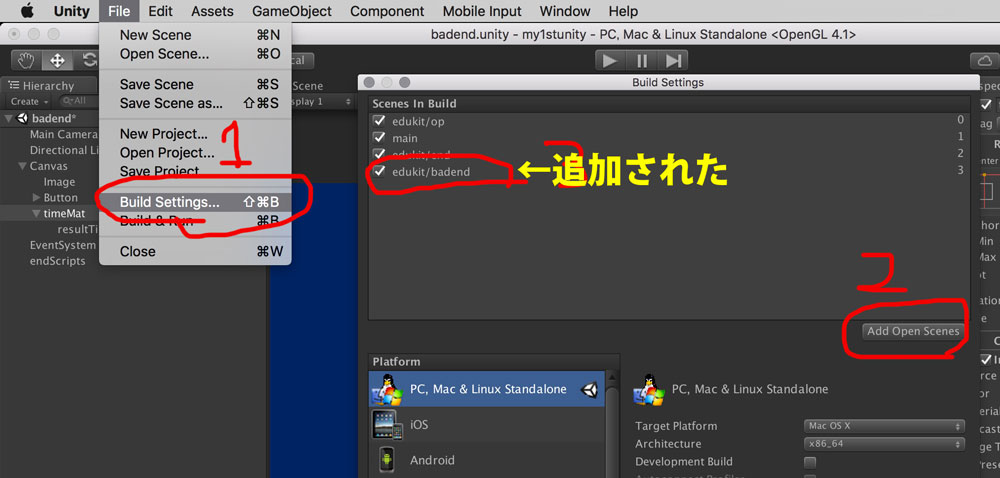
Task: Select EventSystem in Hierarchy
Action: (x=62, y=245)
